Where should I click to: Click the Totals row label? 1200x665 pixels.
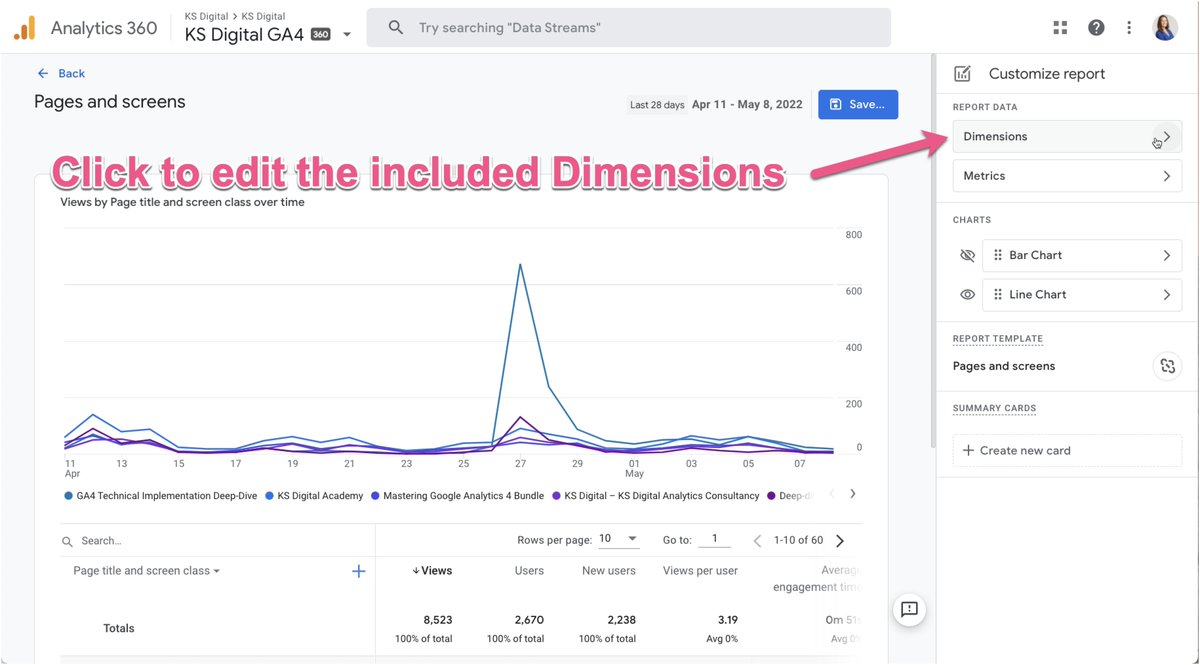coord(119,629)
